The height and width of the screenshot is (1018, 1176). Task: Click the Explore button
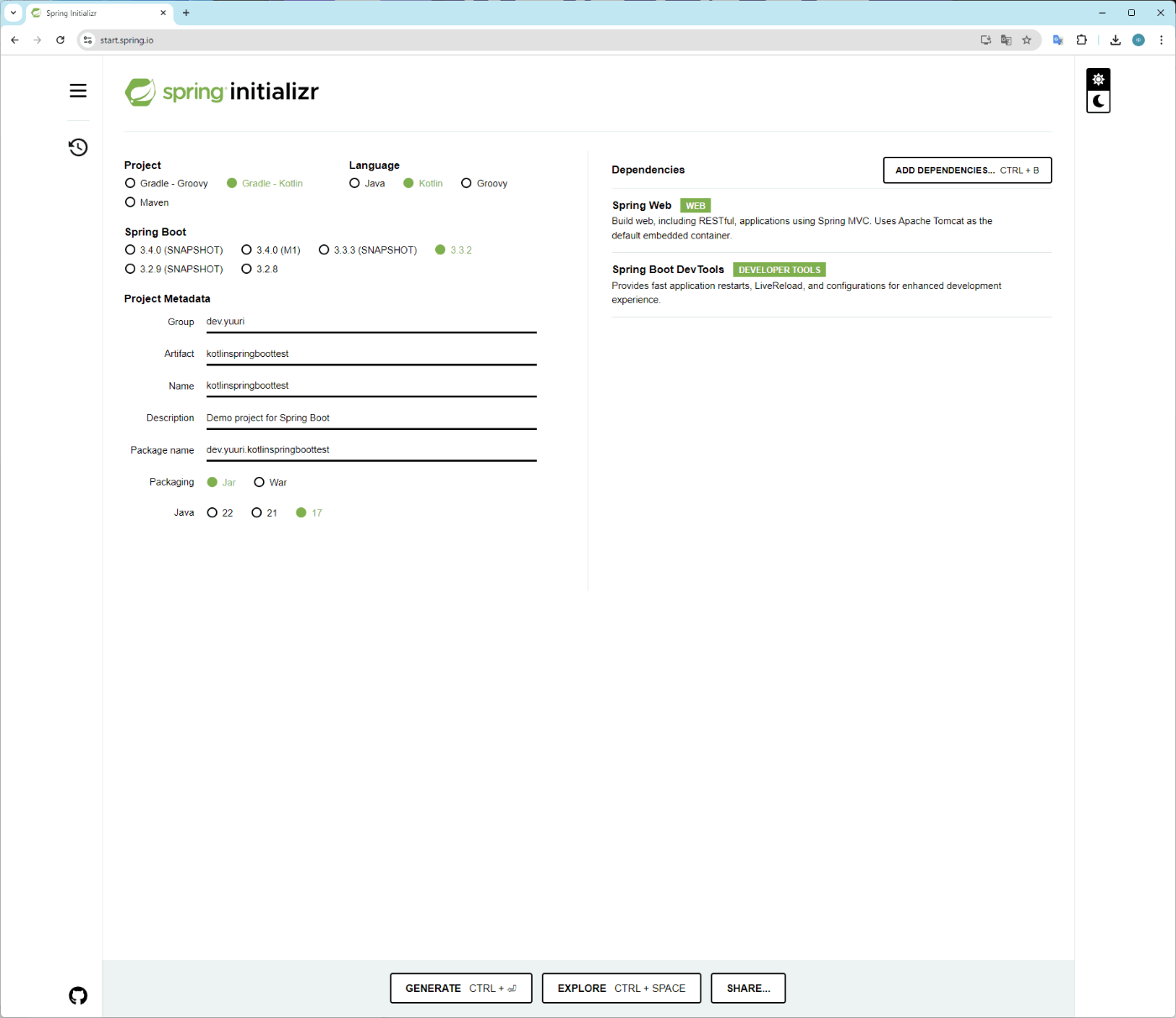tap(621, 988)
